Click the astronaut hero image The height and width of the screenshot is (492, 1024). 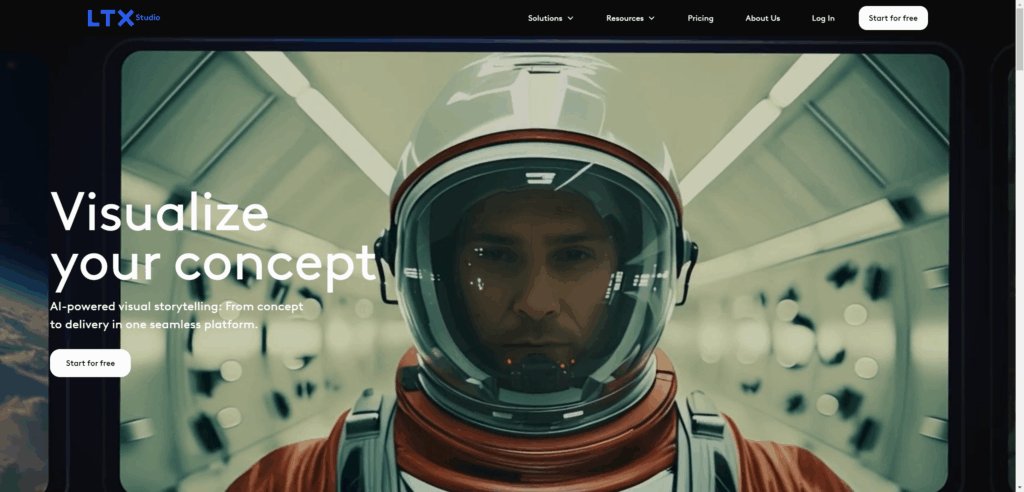click(x=534, y=271)
